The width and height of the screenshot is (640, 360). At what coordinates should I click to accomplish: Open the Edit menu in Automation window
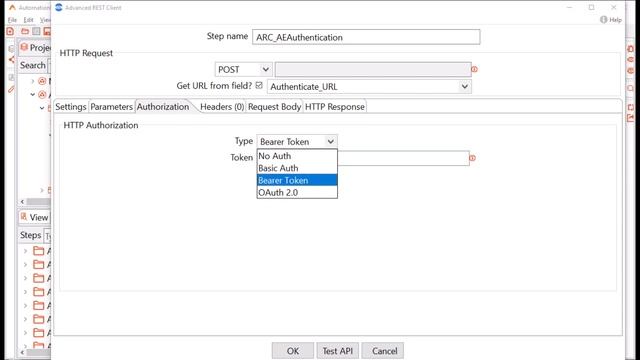(x=28, y=20)
